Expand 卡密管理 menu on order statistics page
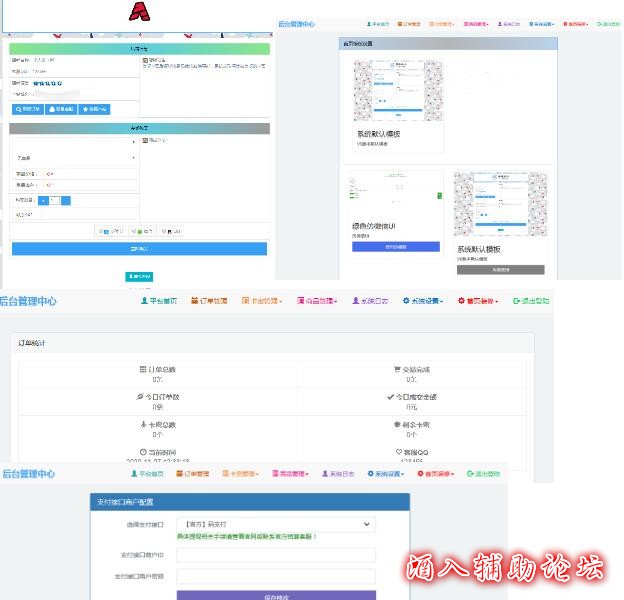Image resolution: width=624 pixels, height=600 pixels. coord(262,301)
